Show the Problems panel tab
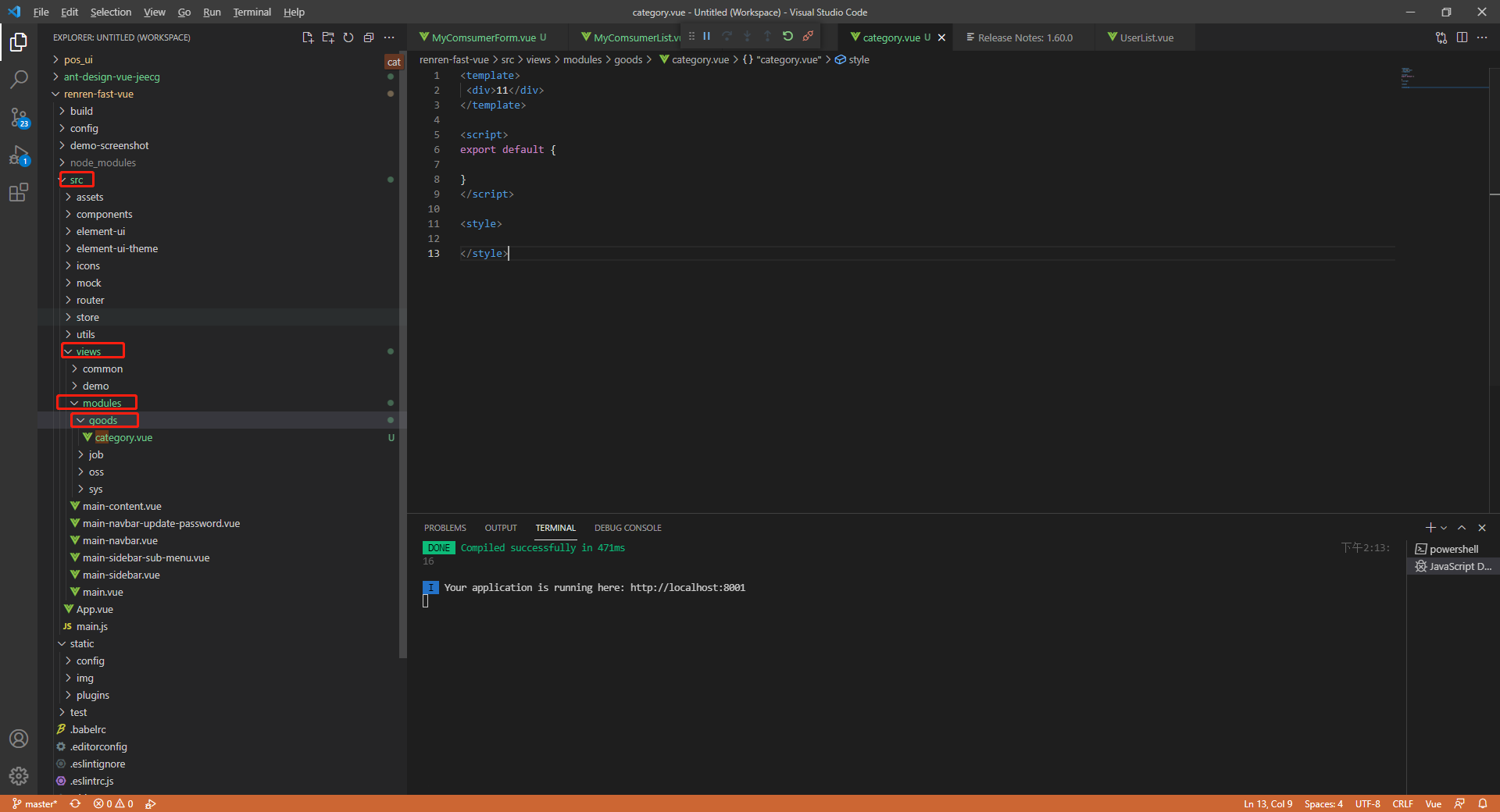1500x812 pixels. point(445,528)
